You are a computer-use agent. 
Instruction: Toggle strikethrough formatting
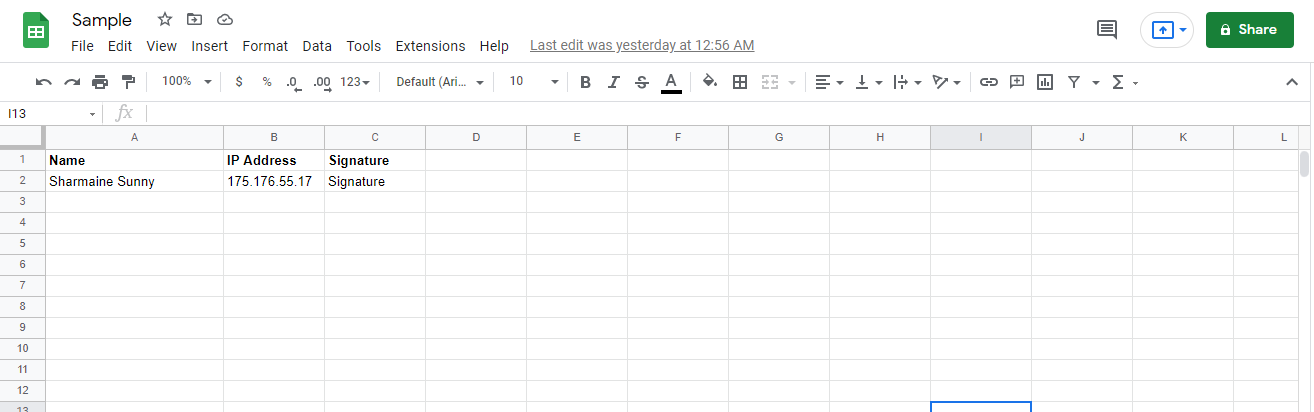pos(642,82)
